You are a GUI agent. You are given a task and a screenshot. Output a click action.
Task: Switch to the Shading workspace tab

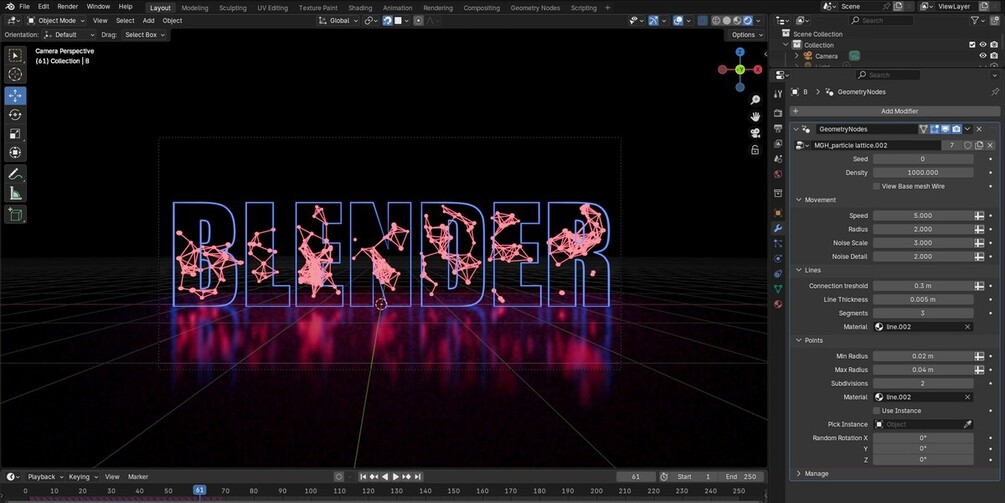click(x=360, y=8)
